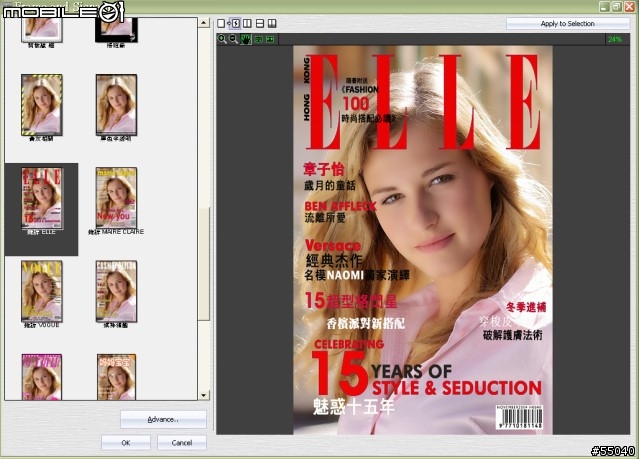Select the orange magazine cover thumbnail in the bottom row
The height and width of the screenshot is (459, 639).
click(116, 377)
